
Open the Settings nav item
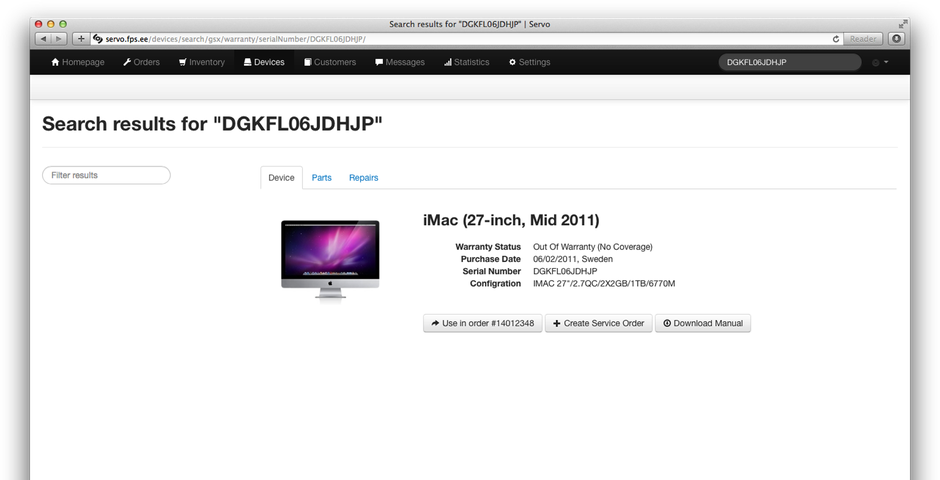click(529, 62)
